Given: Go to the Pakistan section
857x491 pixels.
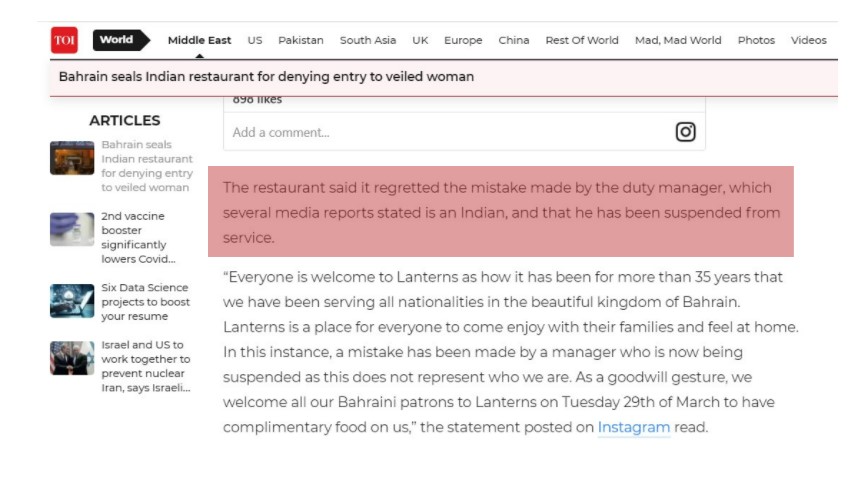Looking at the screenshot, I should coord(301,41).
